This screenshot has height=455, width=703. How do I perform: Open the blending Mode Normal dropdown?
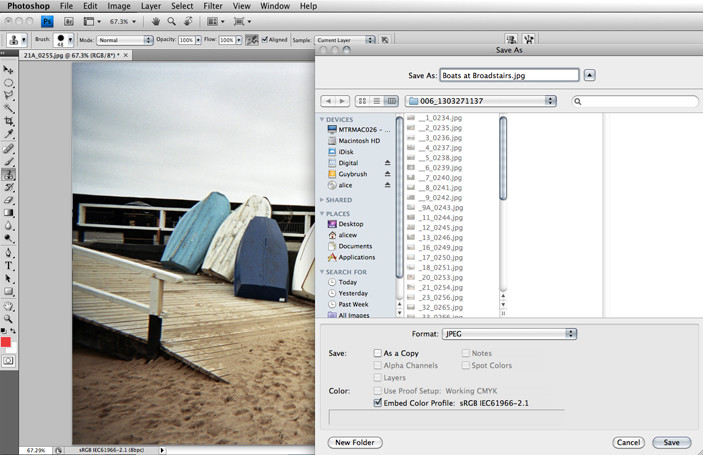click(x=124, y=40)
